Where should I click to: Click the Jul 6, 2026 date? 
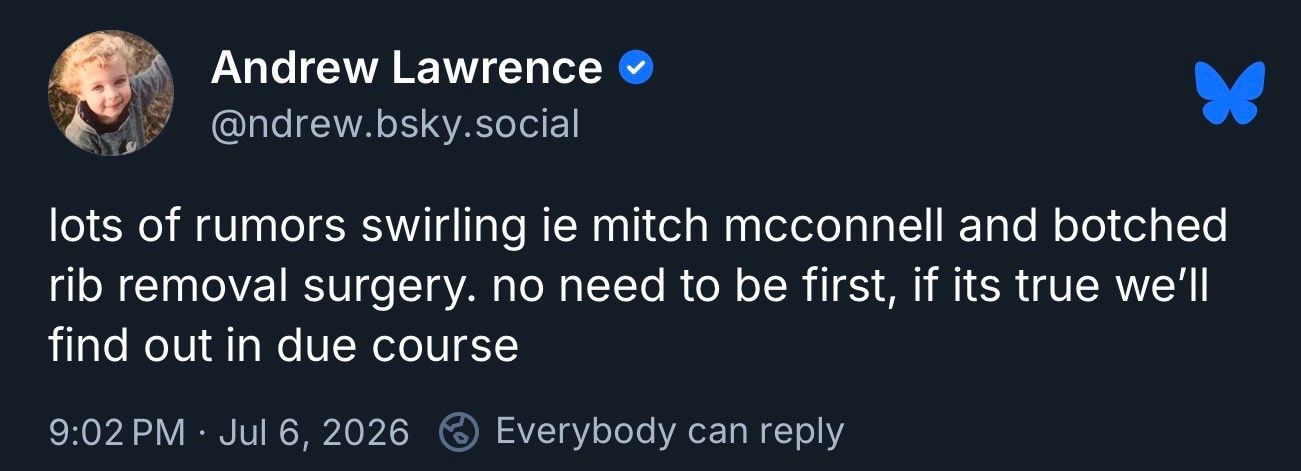313,432
